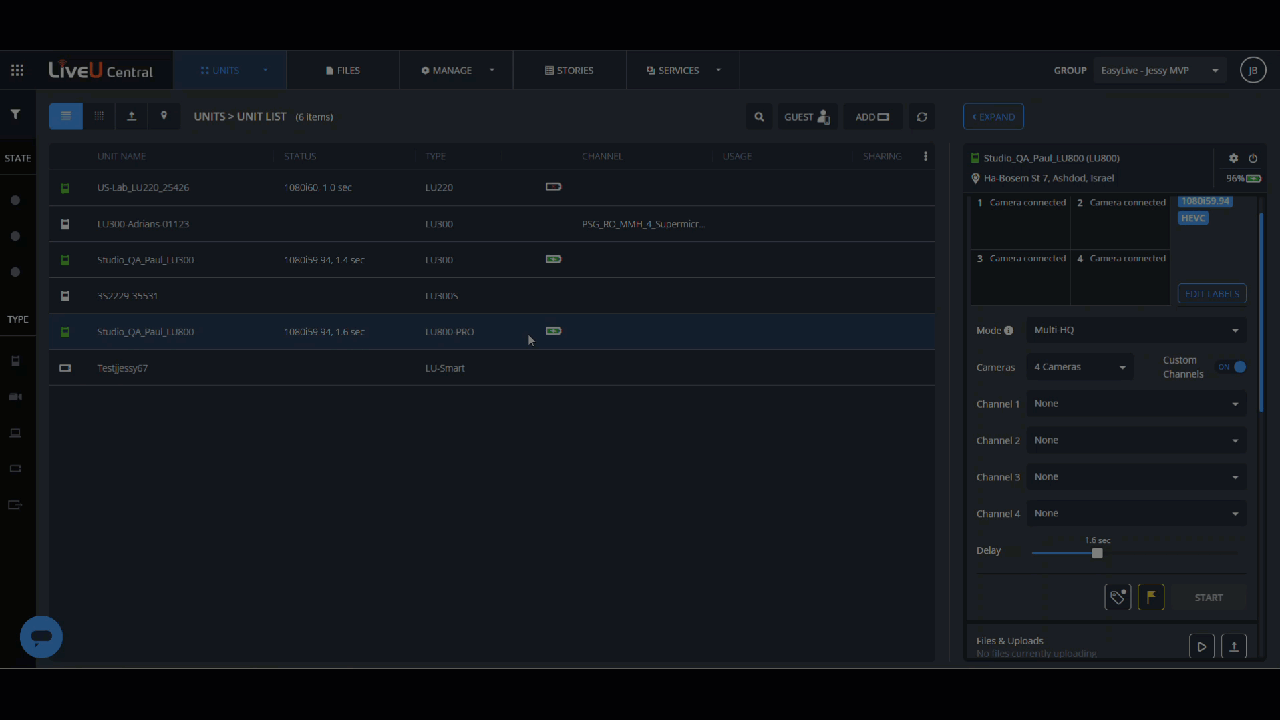Open the Cameras dropdown showing 4 Cameras
Viewport: 1280px width, 720px height.
(x=1080, y=367)
